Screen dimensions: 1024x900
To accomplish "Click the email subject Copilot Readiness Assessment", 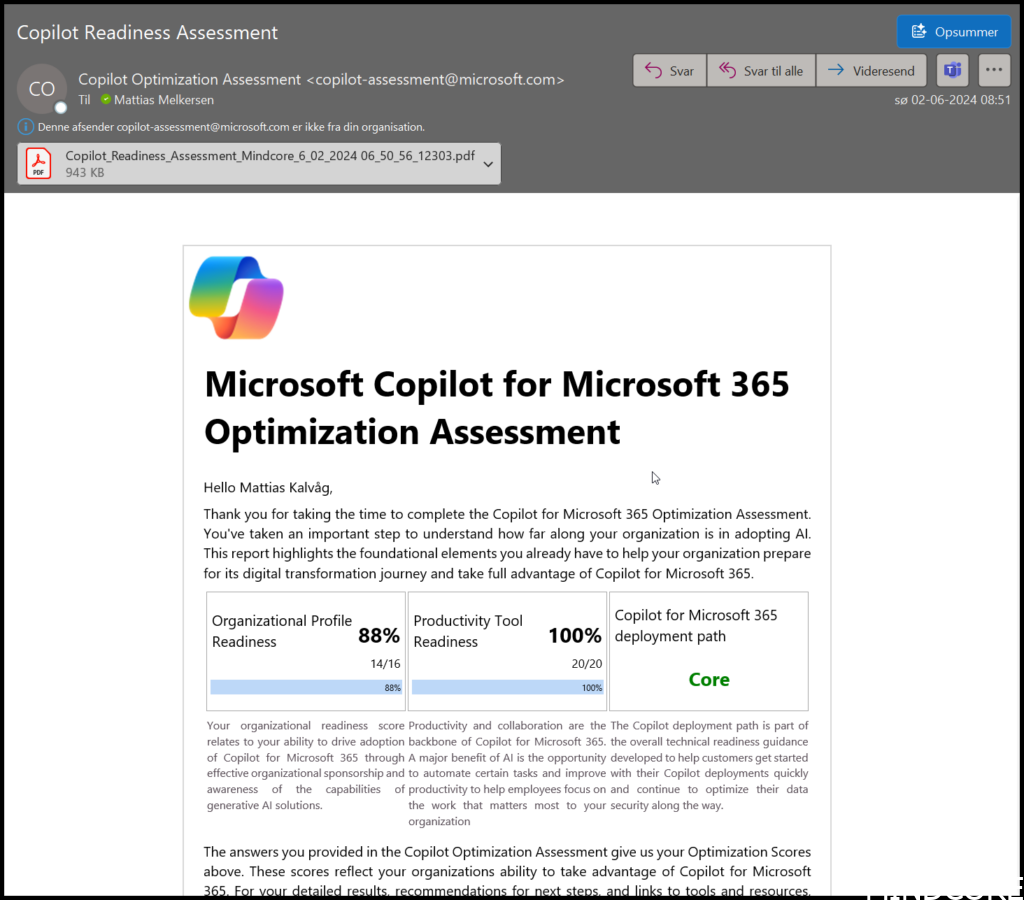I will coord(148,32).
